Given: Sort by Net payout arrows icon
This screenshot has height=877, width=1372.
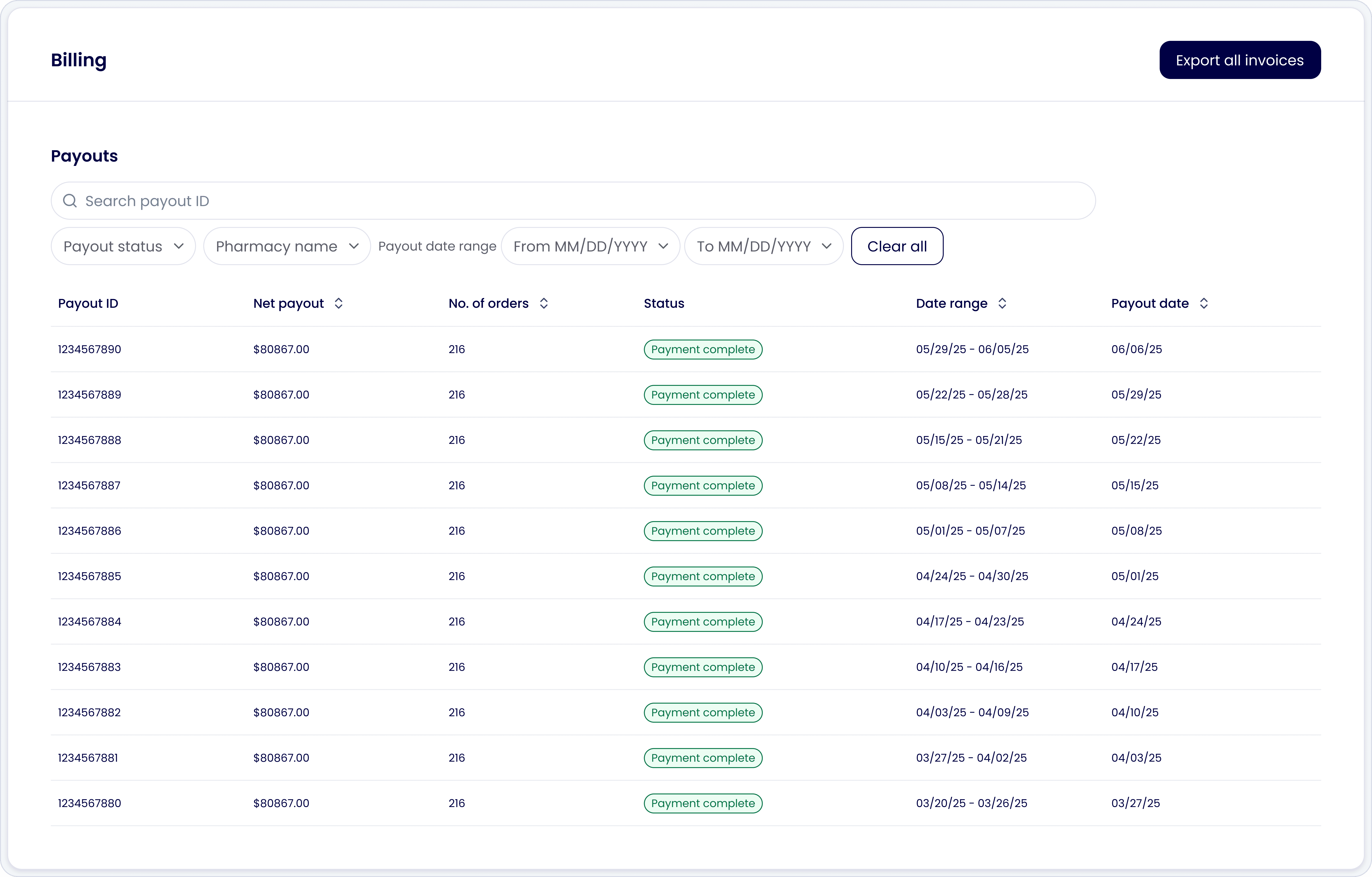Looking at the screenshot, I should click(338, 303).
